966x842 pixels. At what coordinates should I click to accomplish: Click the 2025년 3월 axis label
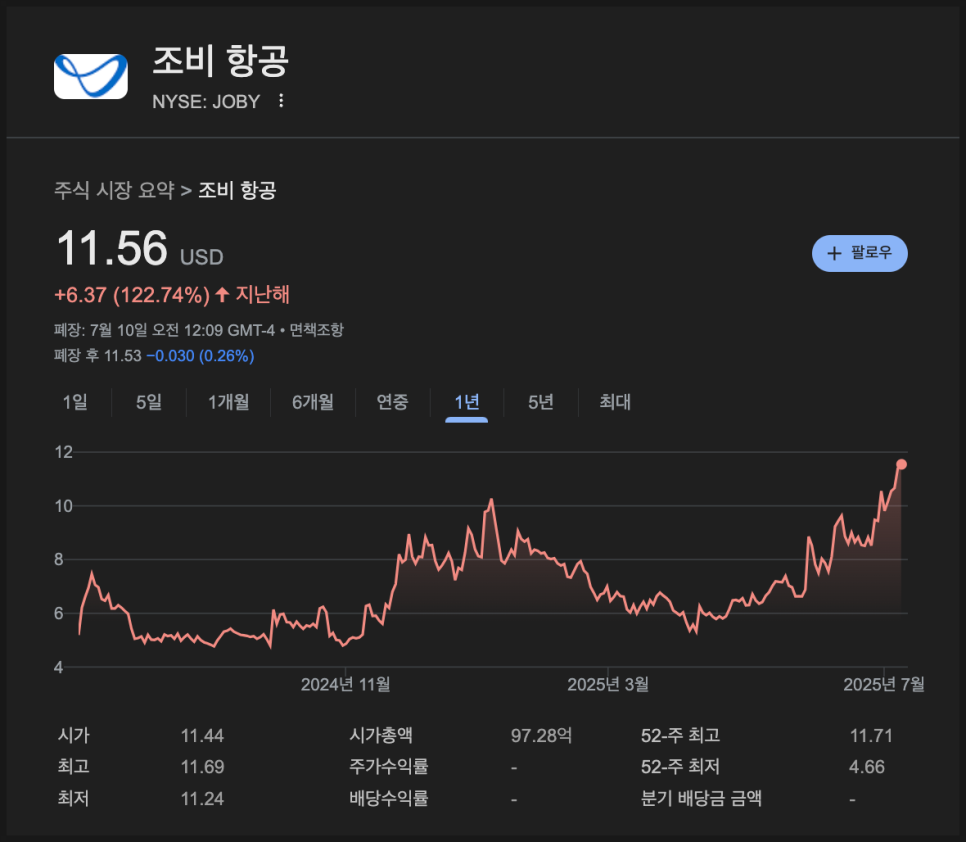point(608,684)
